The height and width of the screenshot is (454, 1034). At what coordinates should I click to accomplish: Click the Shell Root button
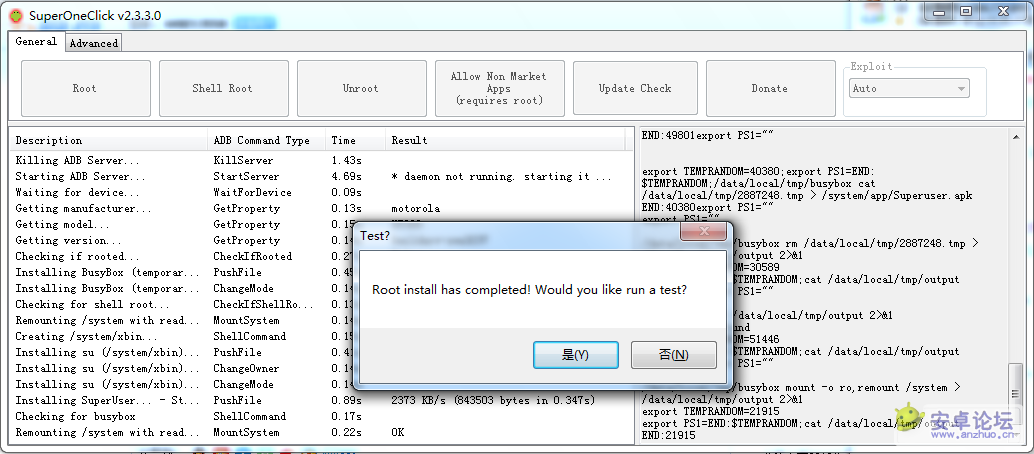[222, 88]
